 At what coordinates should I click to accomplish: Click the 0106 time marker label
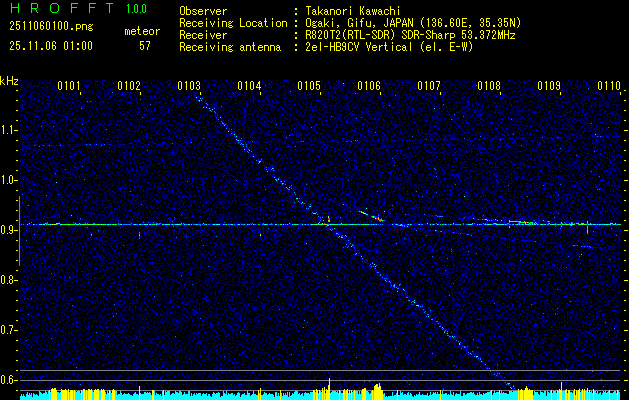(369, 86)
